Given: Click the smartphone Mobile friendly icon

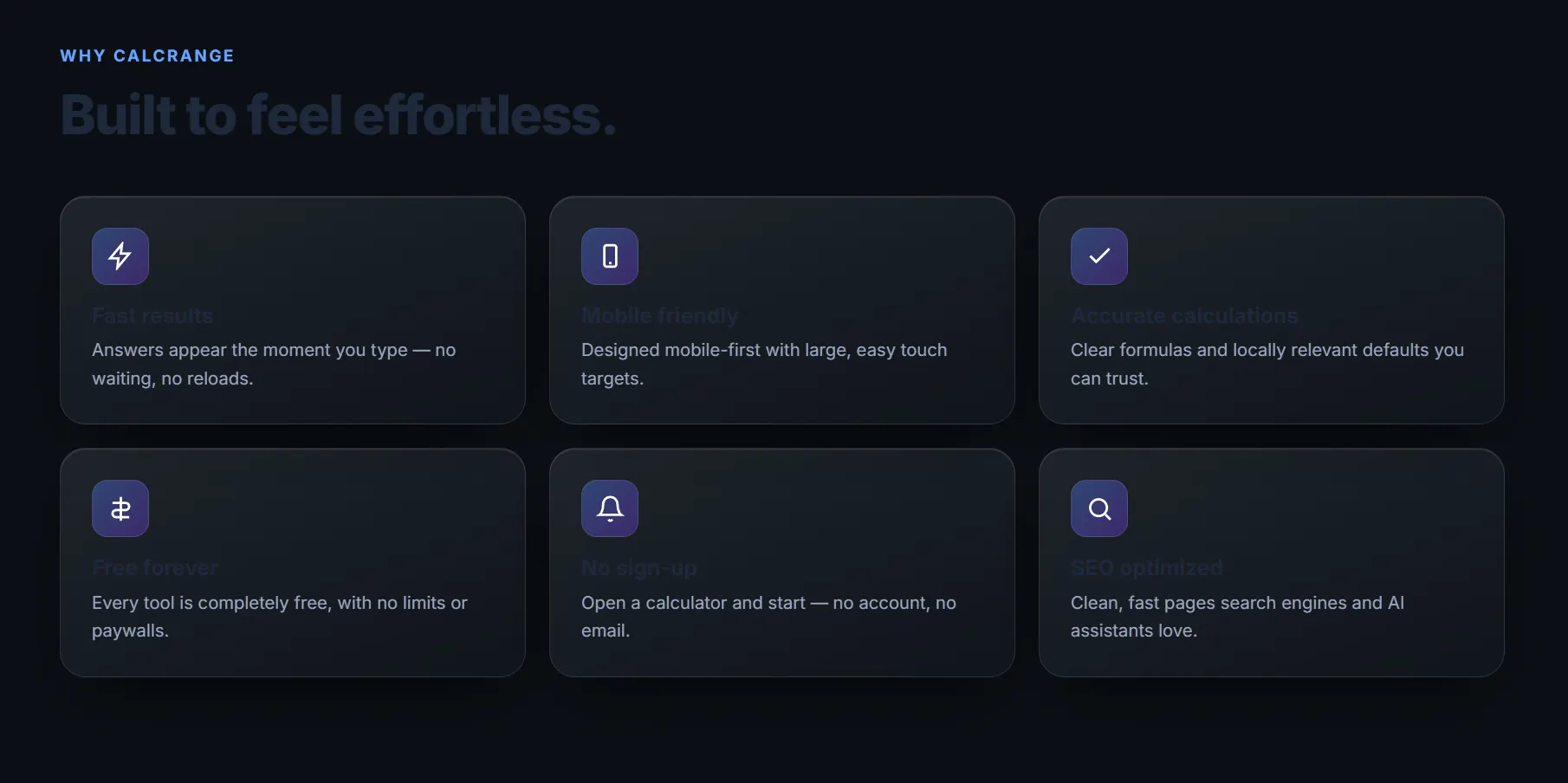Looking at the screenshot, I should (610, 256).
